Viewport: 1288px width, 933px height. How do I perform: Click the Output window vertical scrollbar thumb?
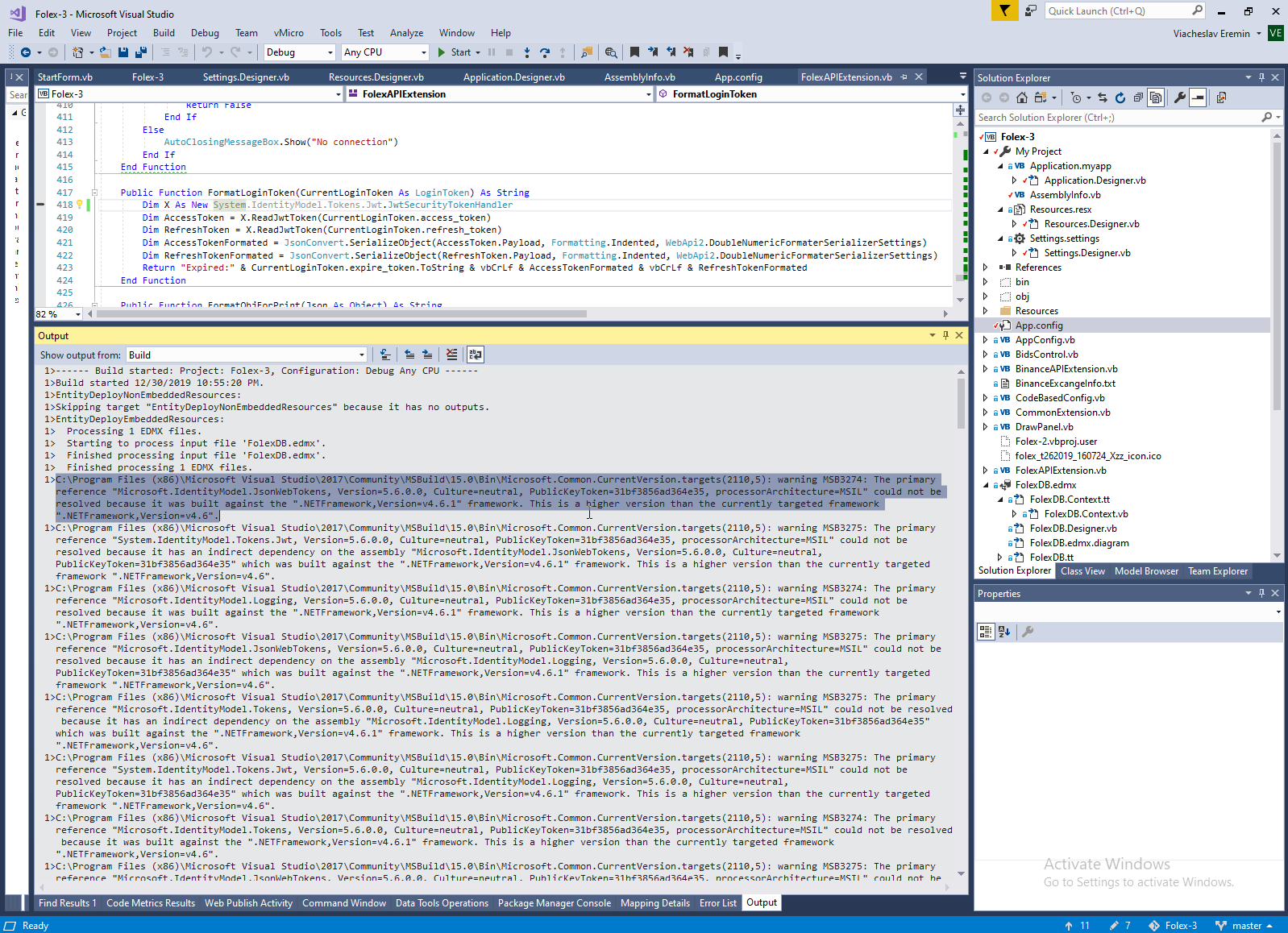pos(961,403)
